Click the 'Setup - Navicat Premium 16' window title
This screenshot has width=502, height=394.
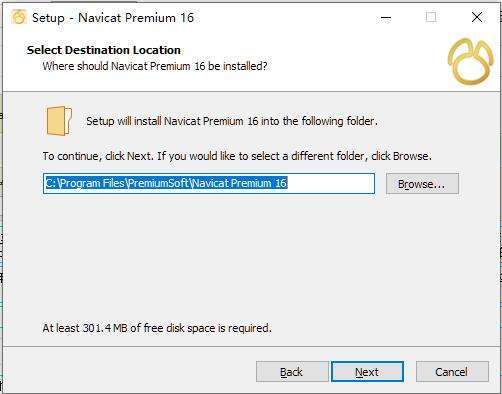tap(113, 18)
